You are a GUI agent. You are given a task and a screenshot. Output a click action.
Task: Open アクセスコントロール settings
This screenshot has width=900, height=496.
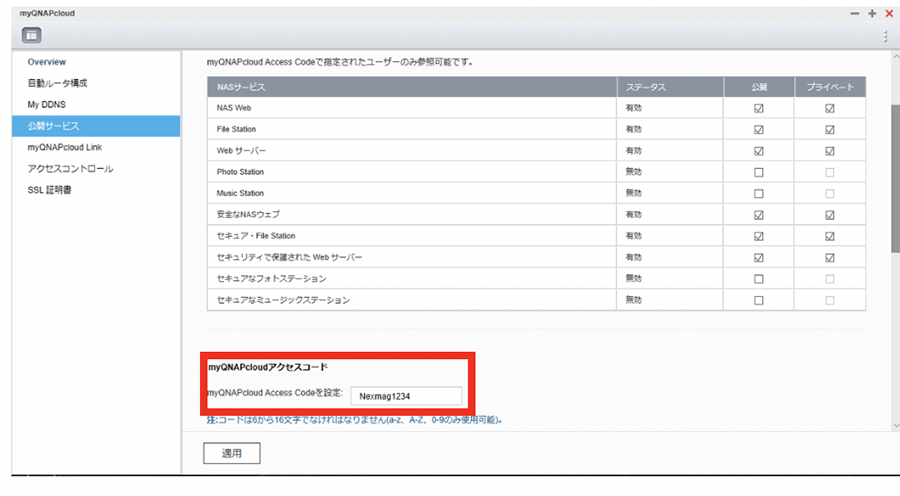click(x=71, y=169)
